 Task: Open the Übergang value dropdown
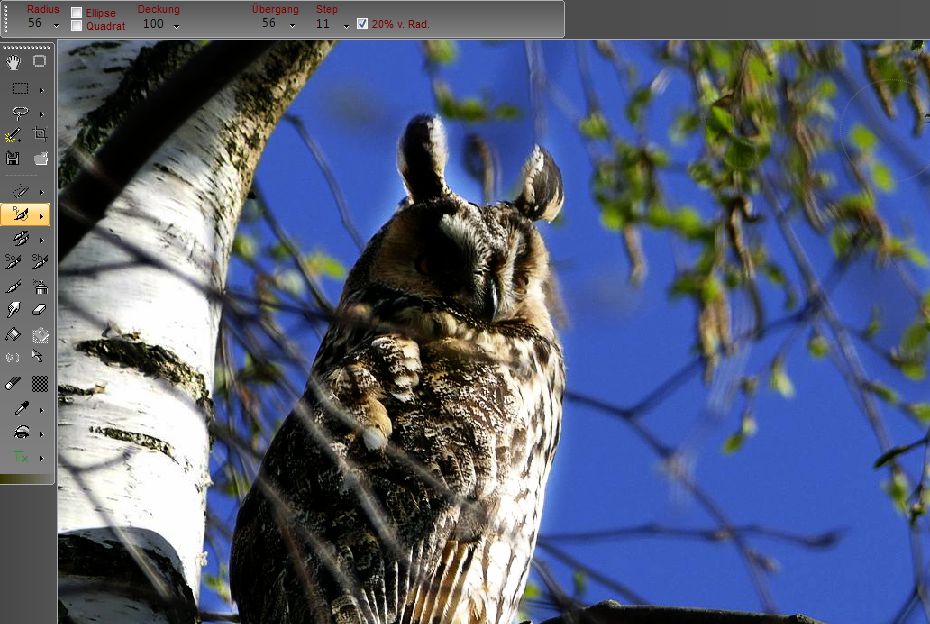[x=292, y=24]
